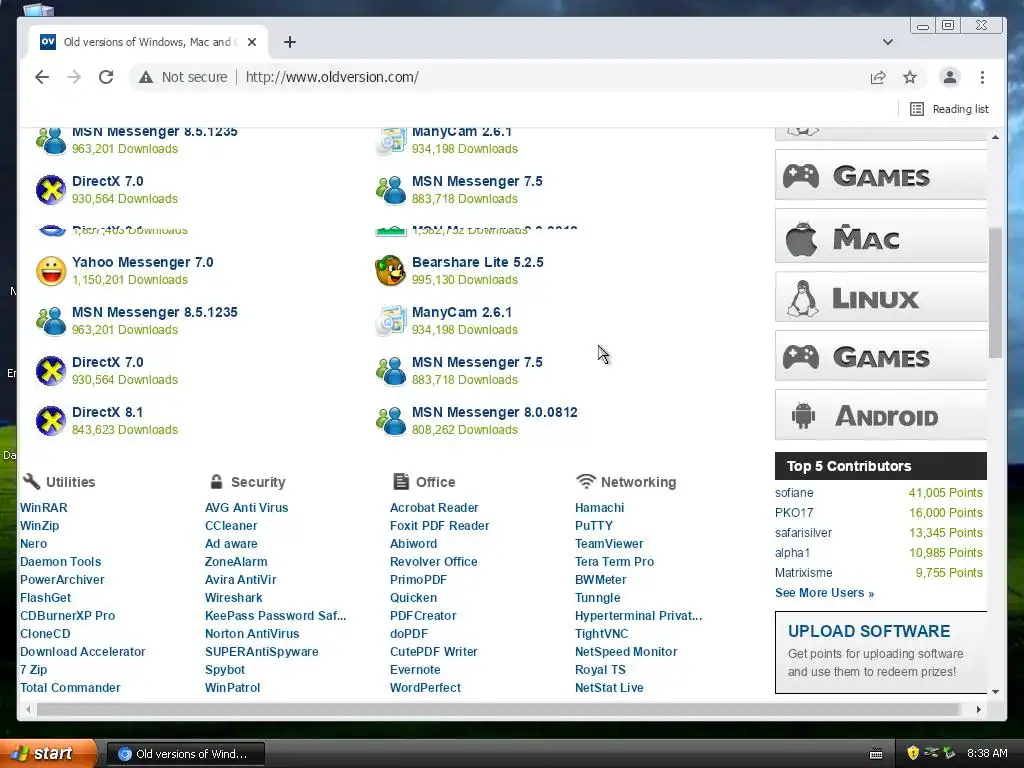
Task: Open the DirectX 8.1 link
Action: [107, 412]
